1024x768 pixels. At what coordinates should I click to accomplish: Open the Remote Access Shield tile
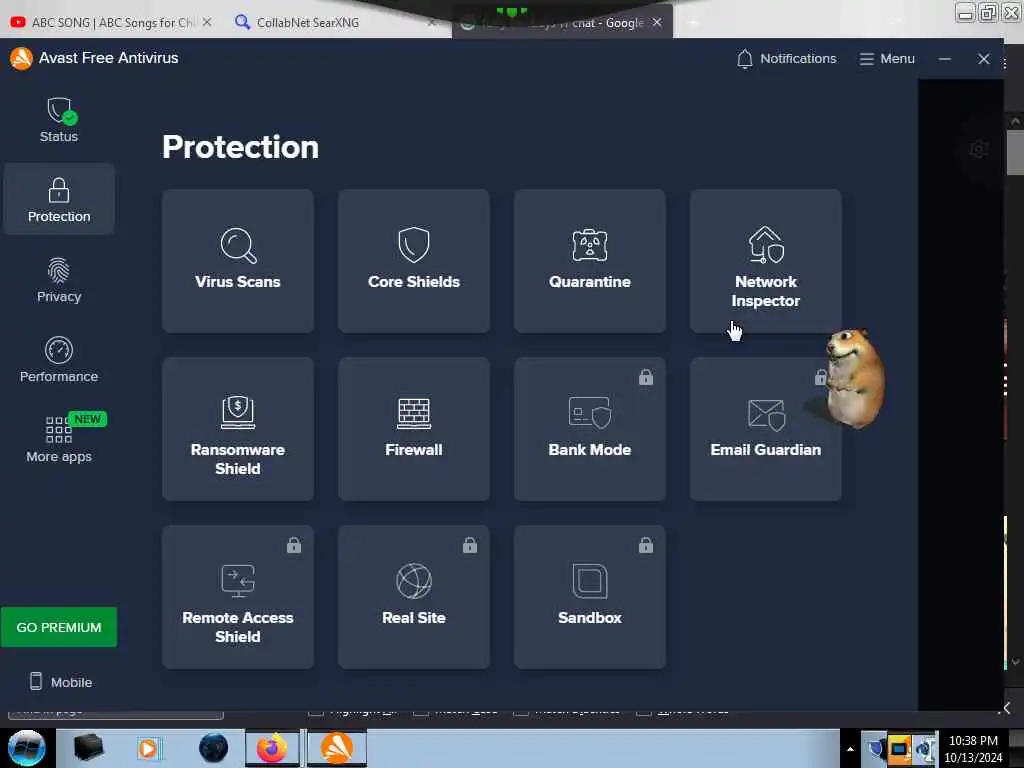238,597
